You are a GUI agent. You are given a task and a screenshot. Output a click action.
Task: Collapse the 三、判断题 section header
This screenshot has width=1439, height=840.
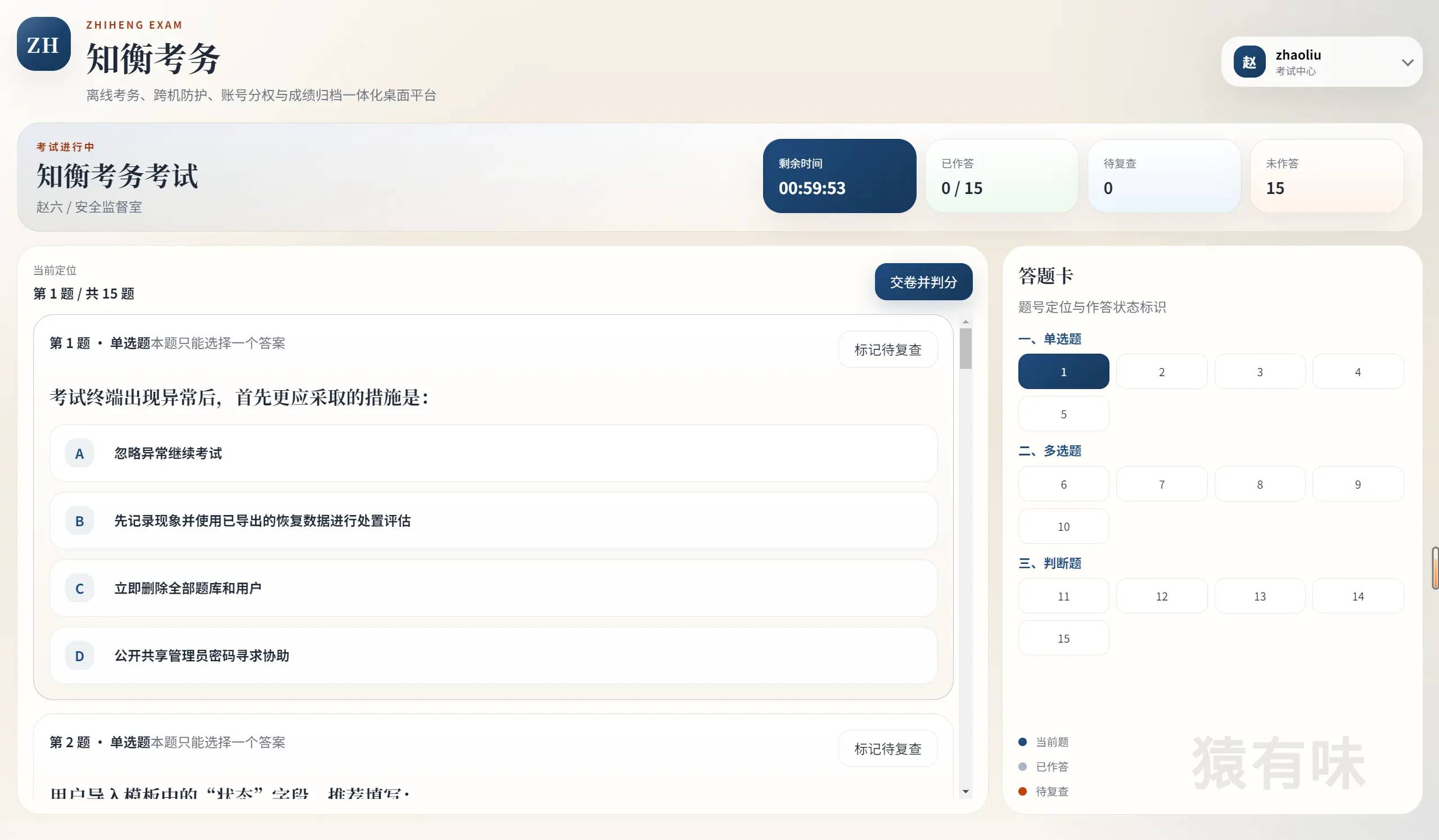[1051, 563]
